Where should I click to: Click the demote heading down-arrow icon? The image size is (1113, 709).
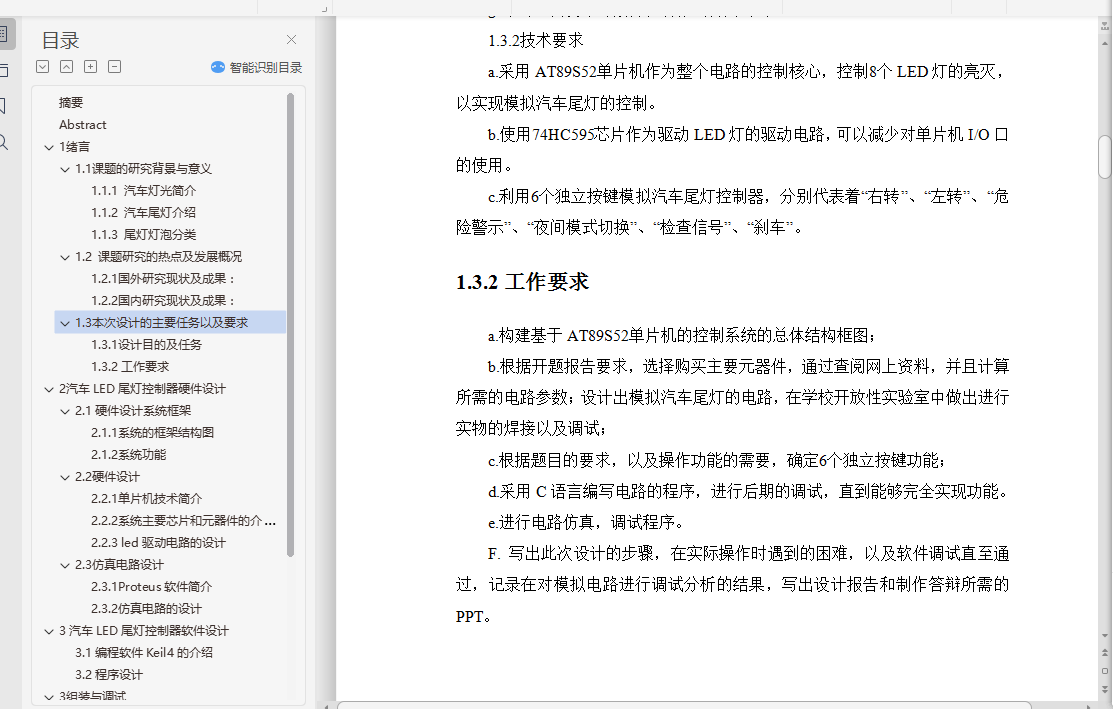(x=43, y=67)
